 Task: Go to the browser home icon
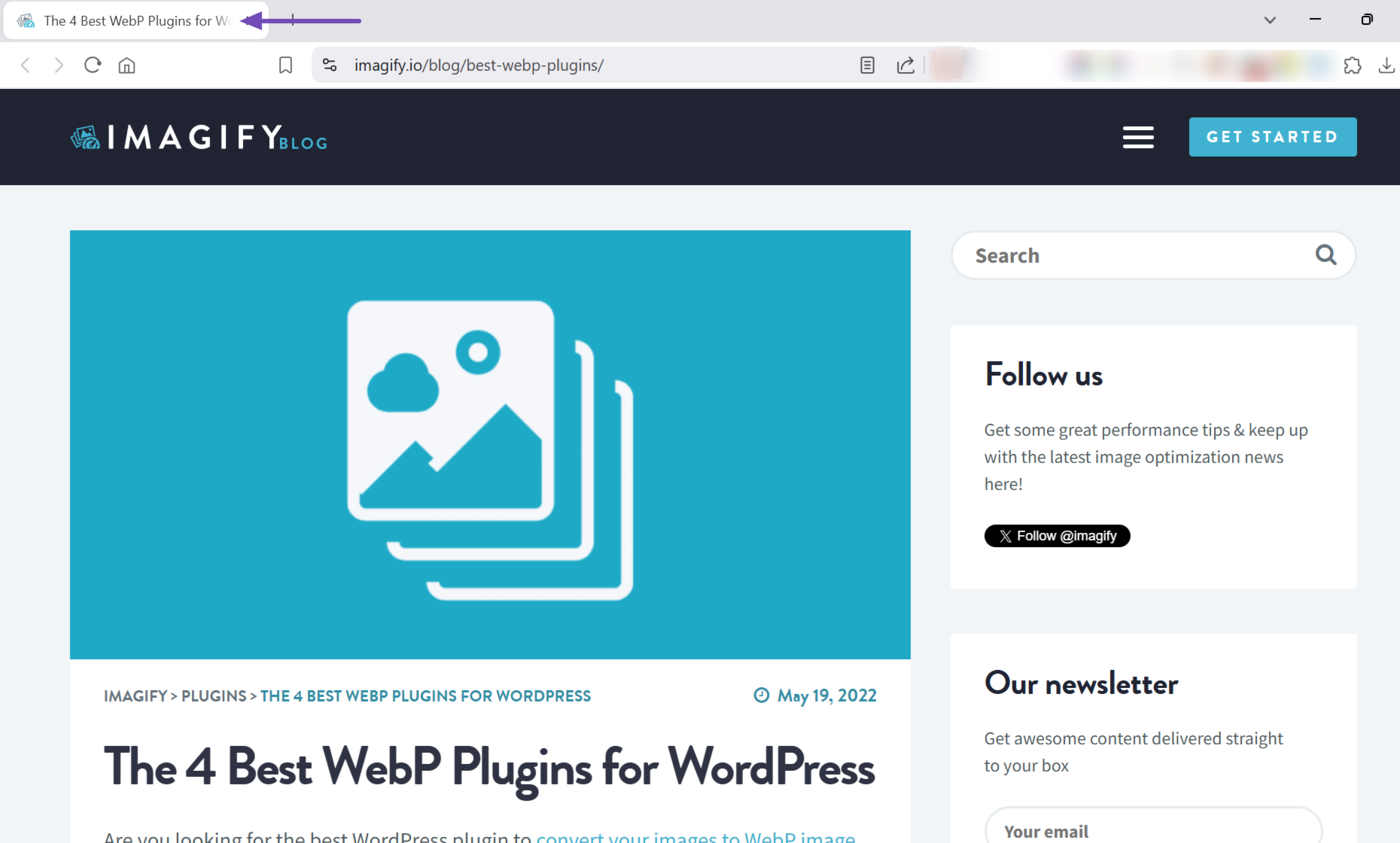tap(127, 66)
